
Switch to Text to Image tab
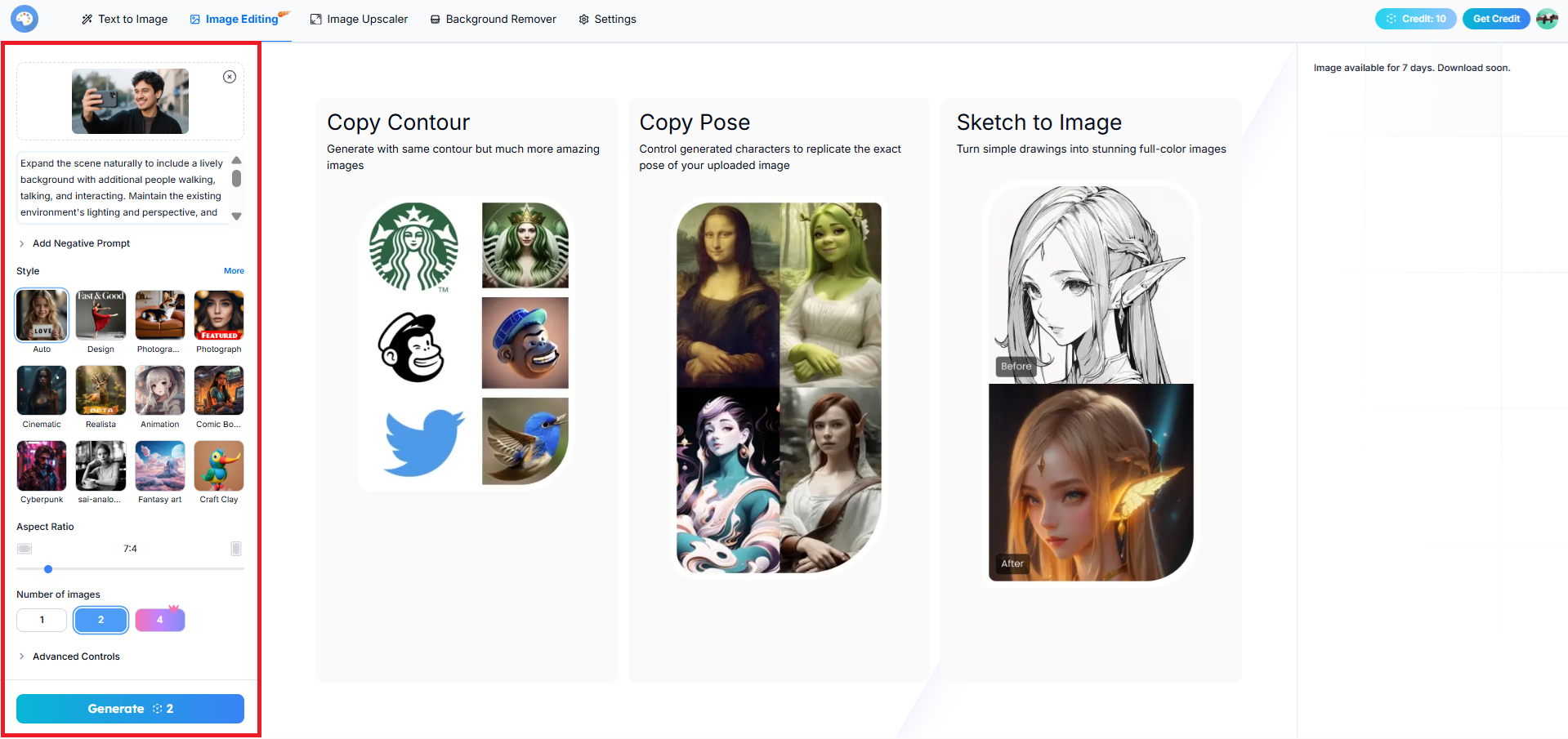pyautogui.click(x=124, y=19)
